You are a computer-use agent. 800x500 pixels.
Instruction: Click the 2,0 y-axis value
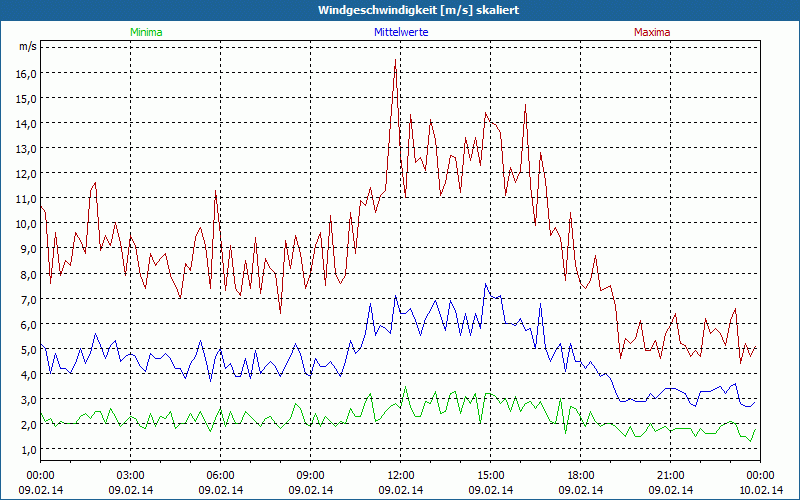(x=29, y=424)
